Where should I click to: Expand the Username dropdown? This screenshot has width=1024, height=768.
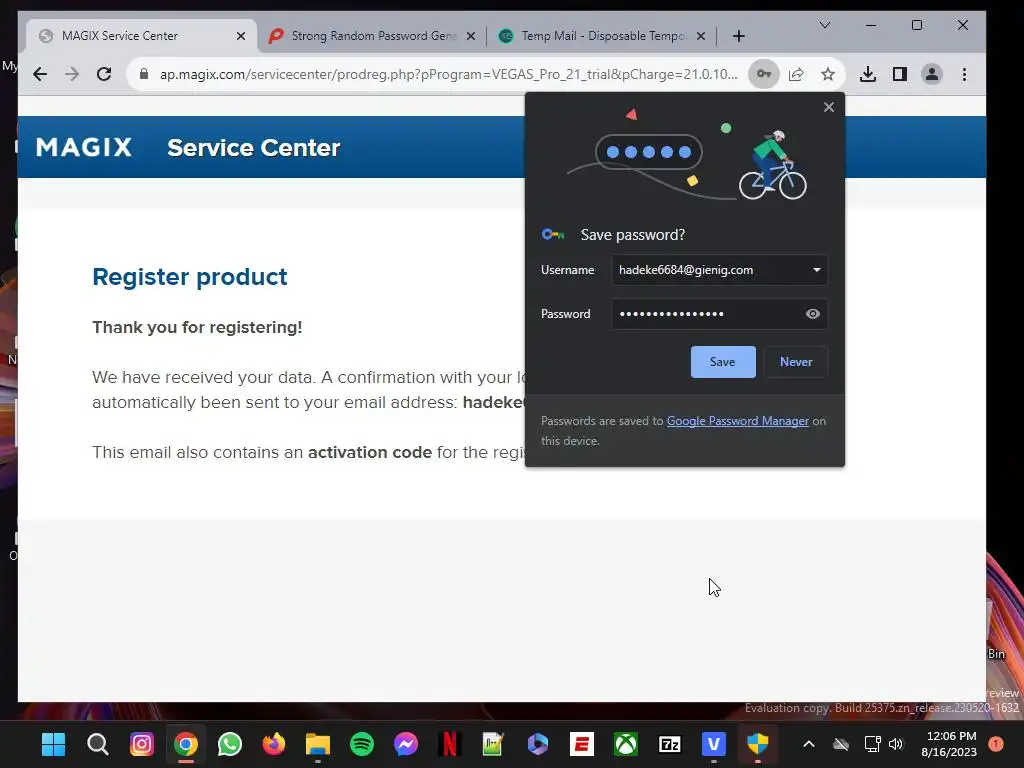[816, 270]
